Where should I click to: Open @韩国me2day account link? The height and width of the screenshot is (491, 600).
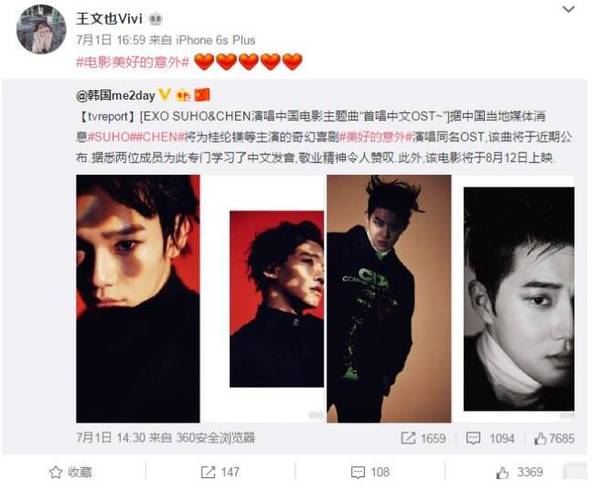[116, 96]
